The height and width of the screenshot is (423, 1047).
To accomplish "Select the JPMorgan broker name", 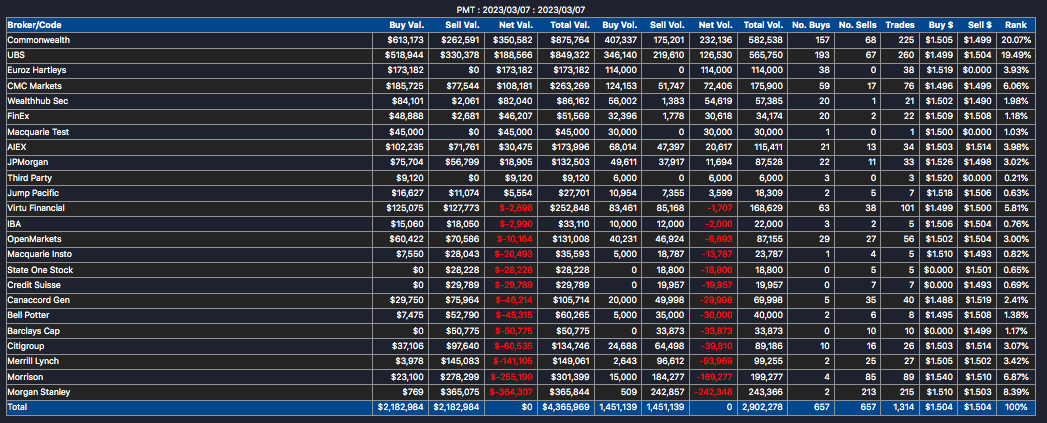I will pyautogui.click(x=27, y=162).
